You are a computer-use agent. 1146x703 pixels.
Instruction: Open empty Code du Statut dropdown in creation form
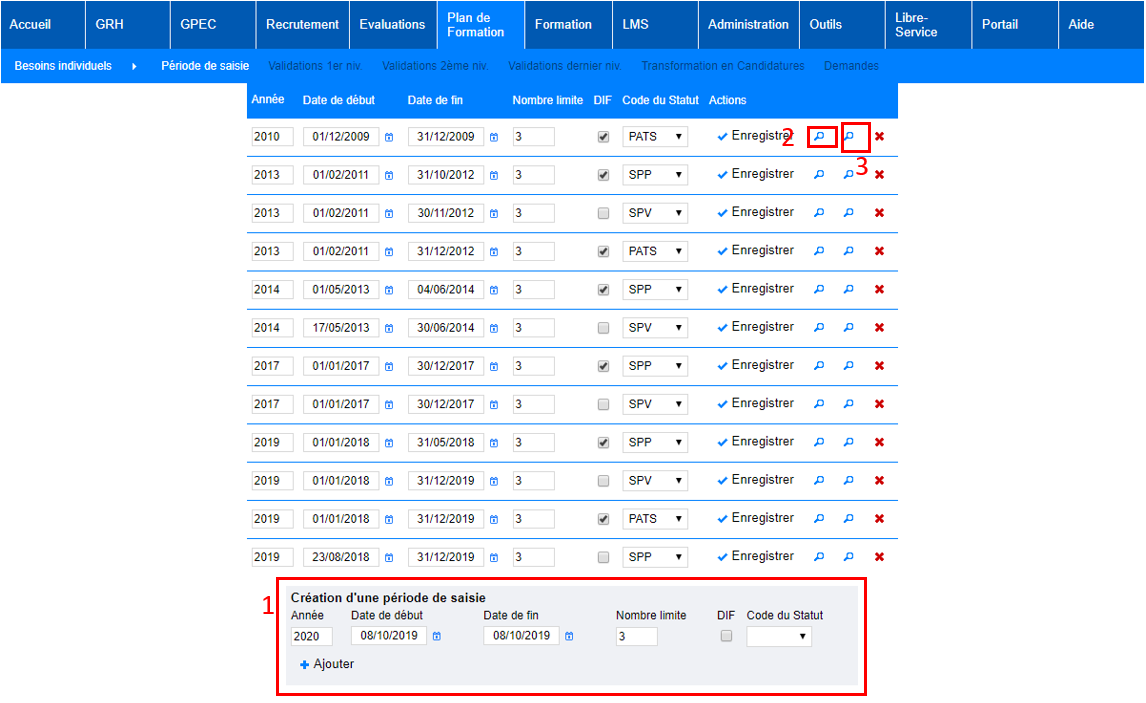click(x=779, y=636)
